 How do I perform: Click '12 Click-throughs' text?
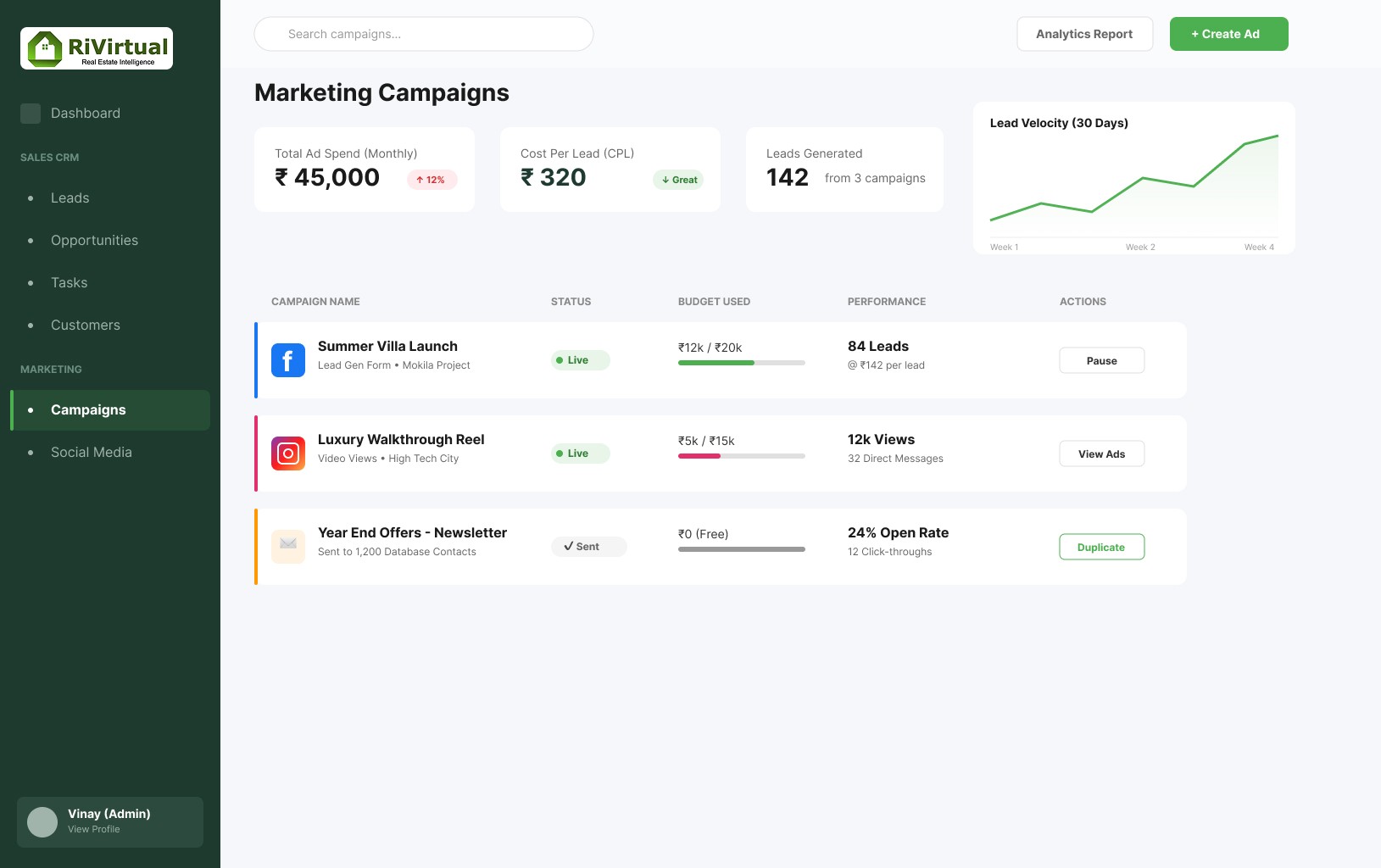tap(889, 552)
